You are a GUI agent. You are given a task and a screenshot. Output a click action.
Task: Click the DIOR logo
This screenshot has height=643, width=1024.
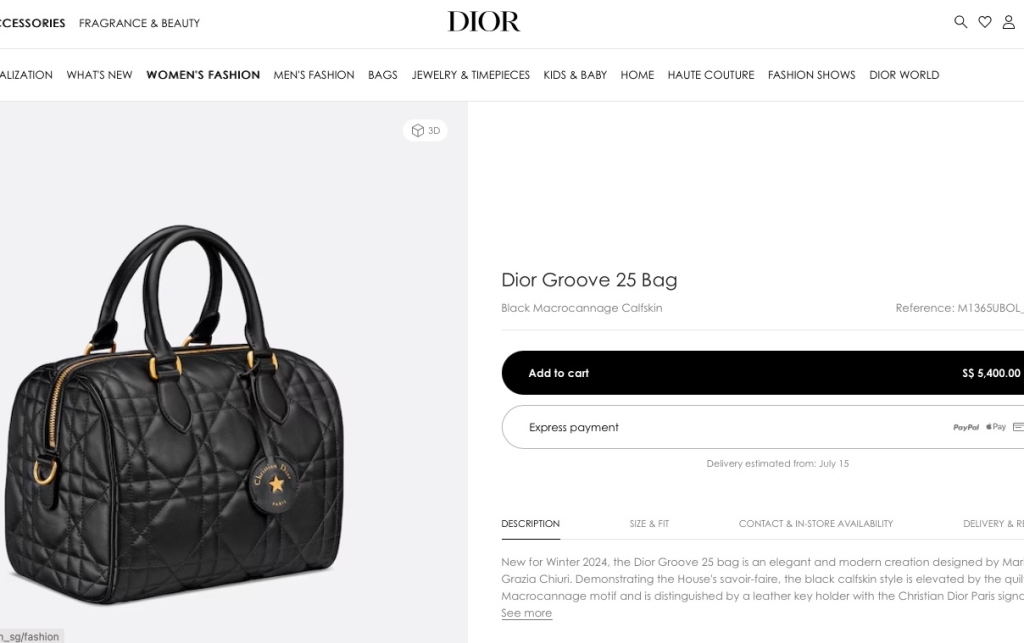[483, 22]
